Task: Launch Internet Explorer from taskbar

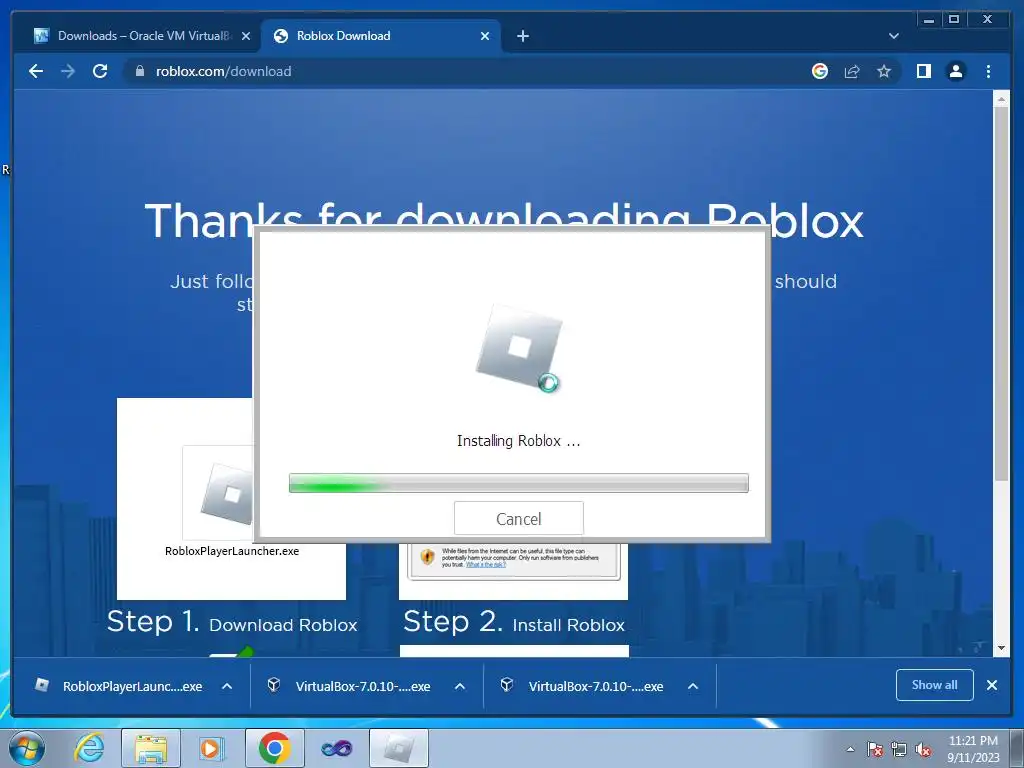Action: click(x=89, y=748)
